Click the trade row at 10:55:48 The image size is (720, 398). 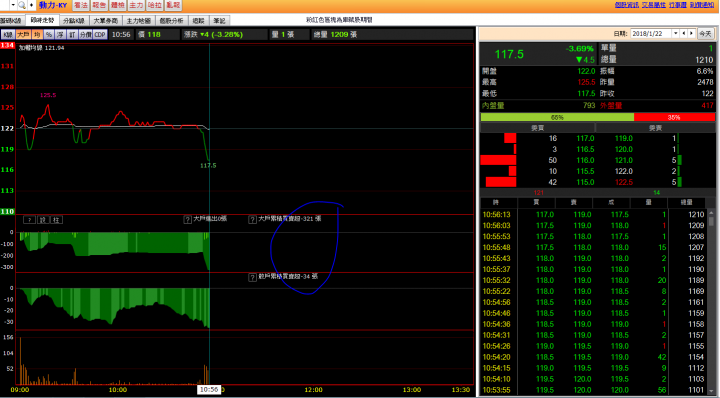click(593, 247)
